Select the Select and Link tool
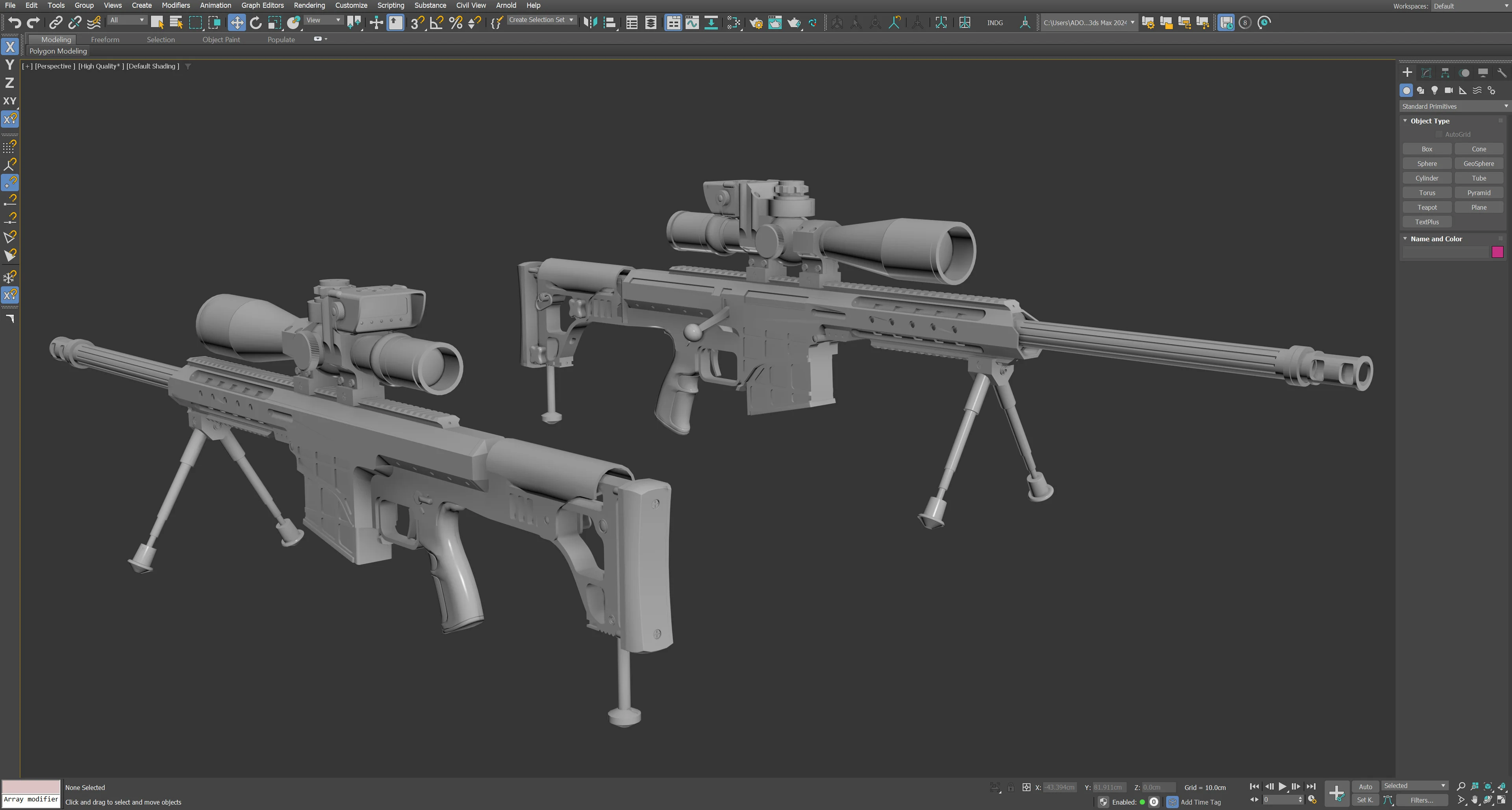 pyautogui.click(x=55, y=22)
